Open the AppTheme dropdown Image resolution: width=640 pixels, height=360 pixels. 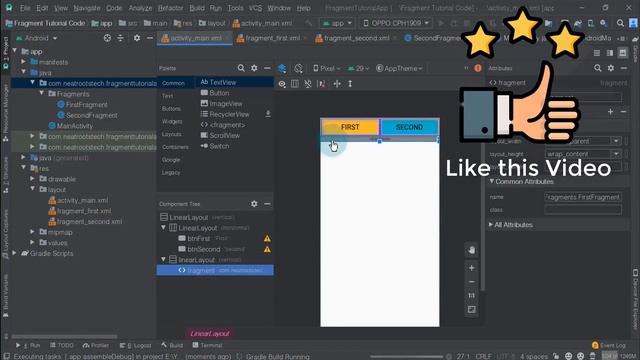(399, 68)
